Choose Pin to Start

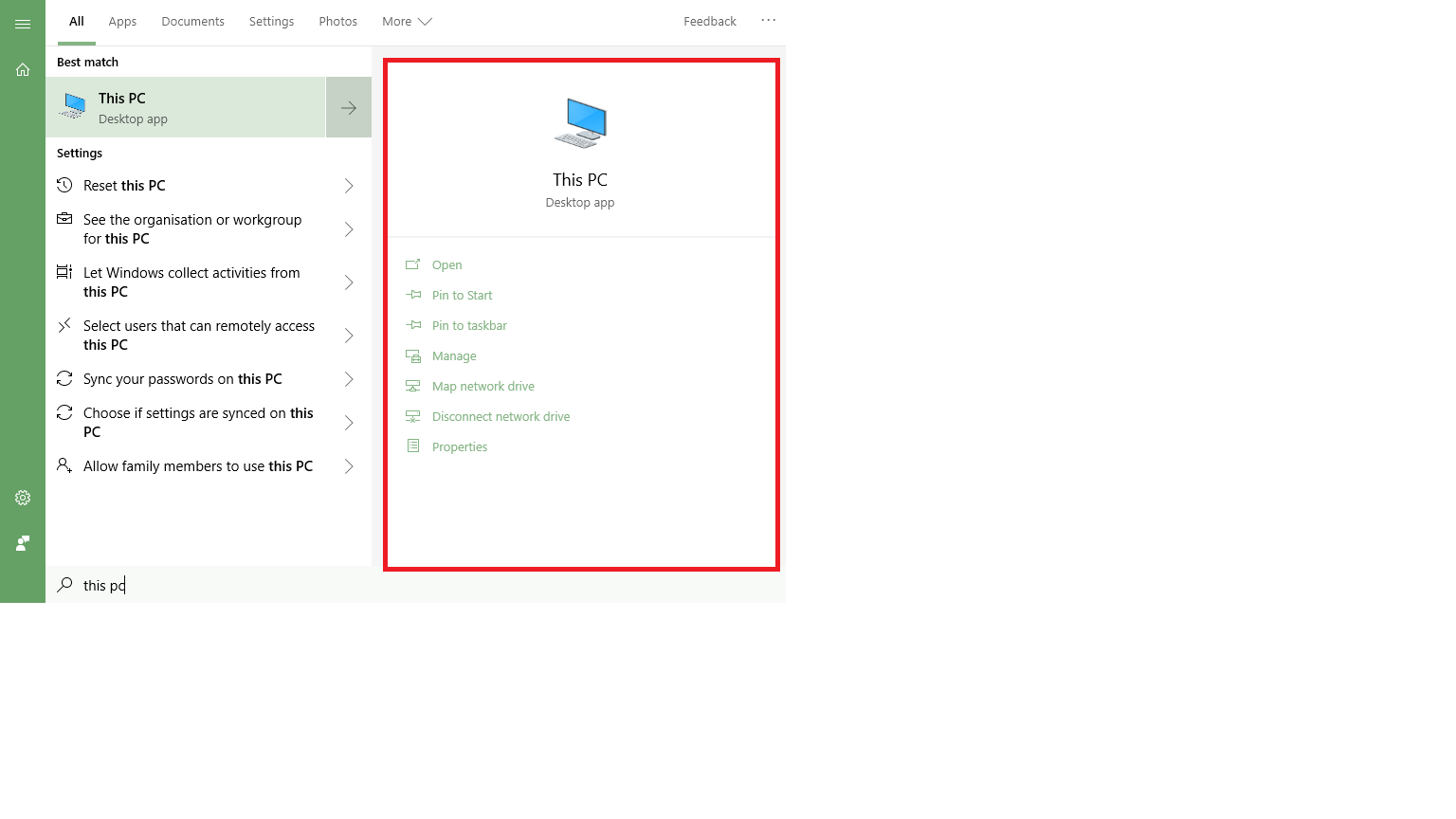pos(463,295)
